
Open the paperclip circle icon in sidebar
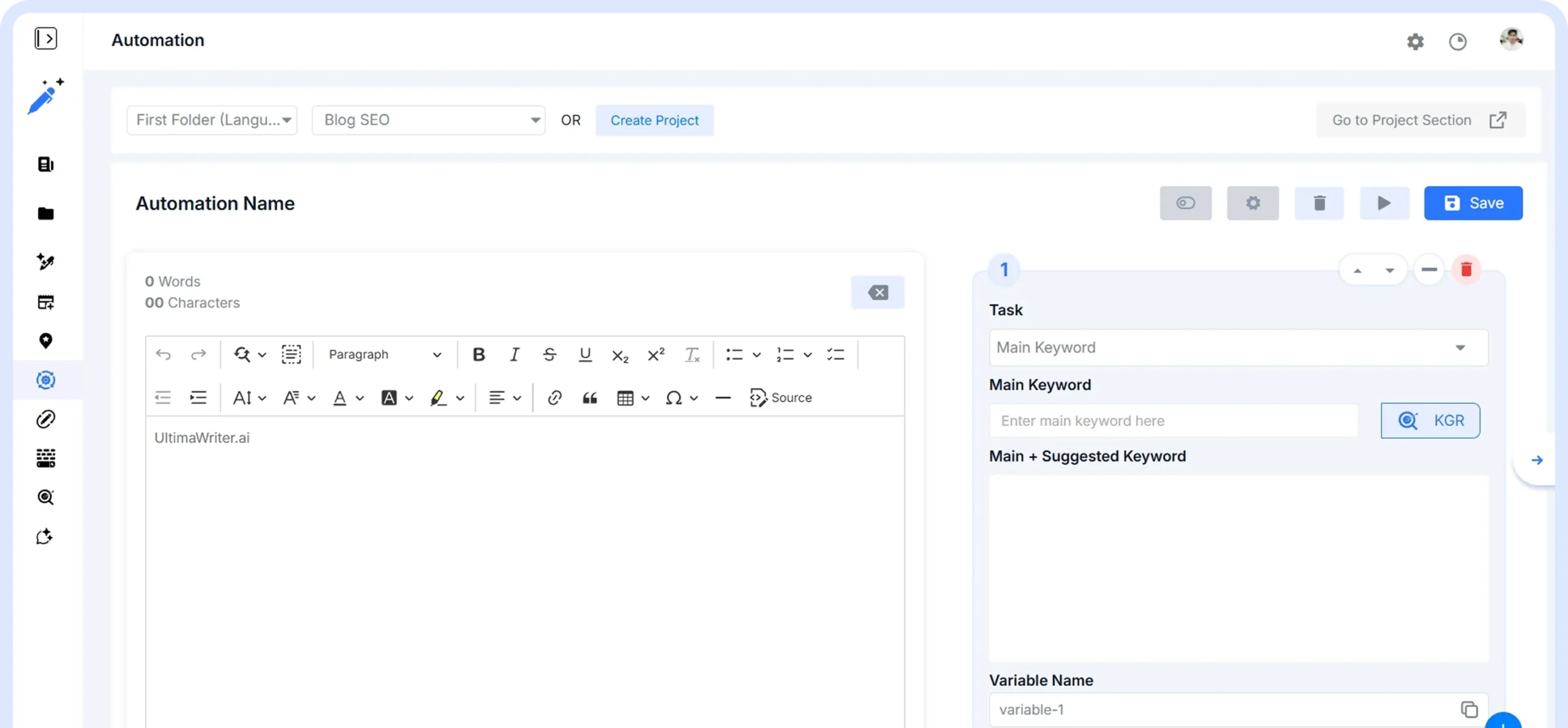pos(46,419)
